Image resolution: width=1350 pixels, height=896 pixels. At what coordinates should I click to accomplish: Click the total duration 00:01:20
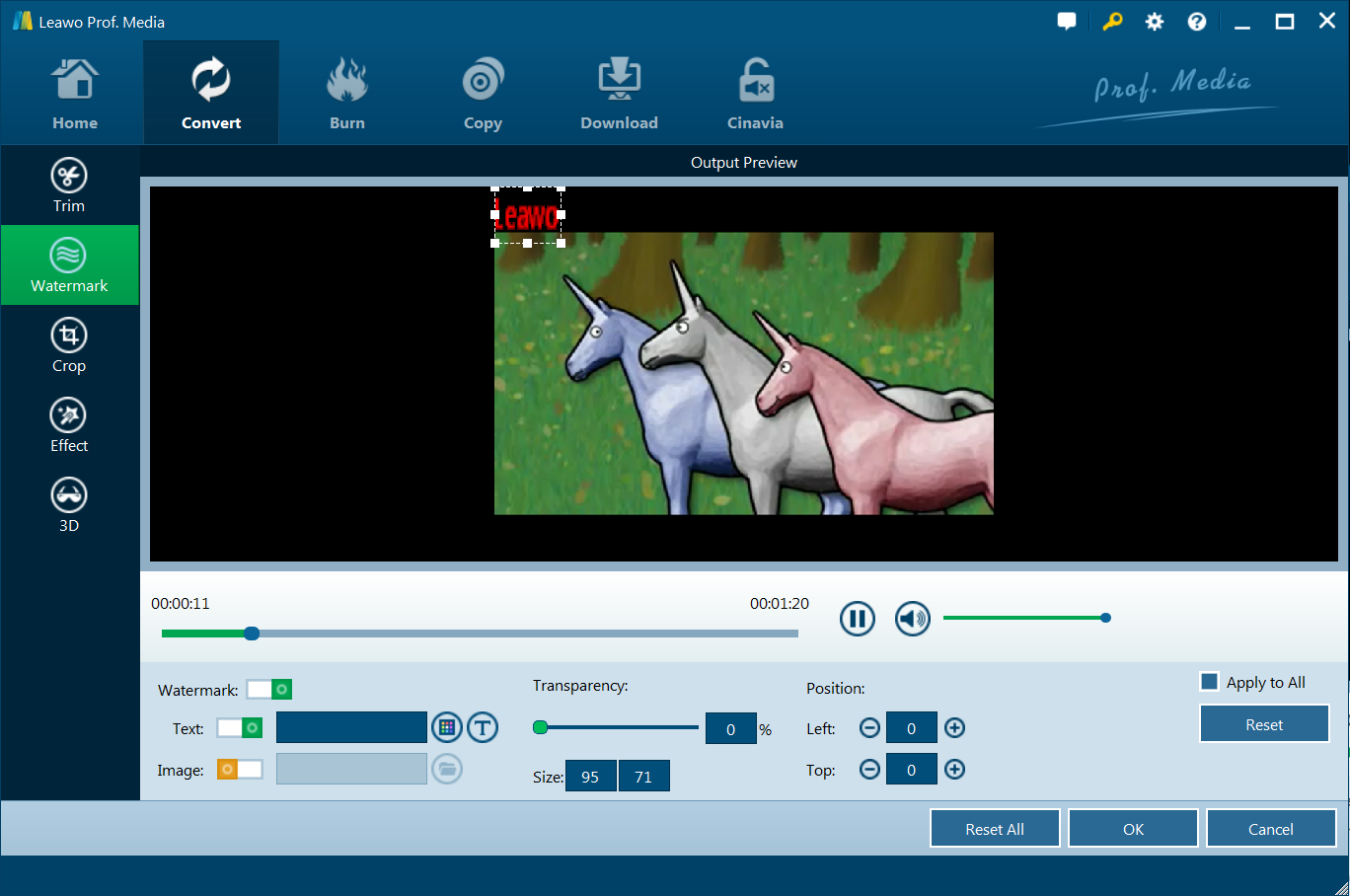pyautogui.click(x=780, y=603)
